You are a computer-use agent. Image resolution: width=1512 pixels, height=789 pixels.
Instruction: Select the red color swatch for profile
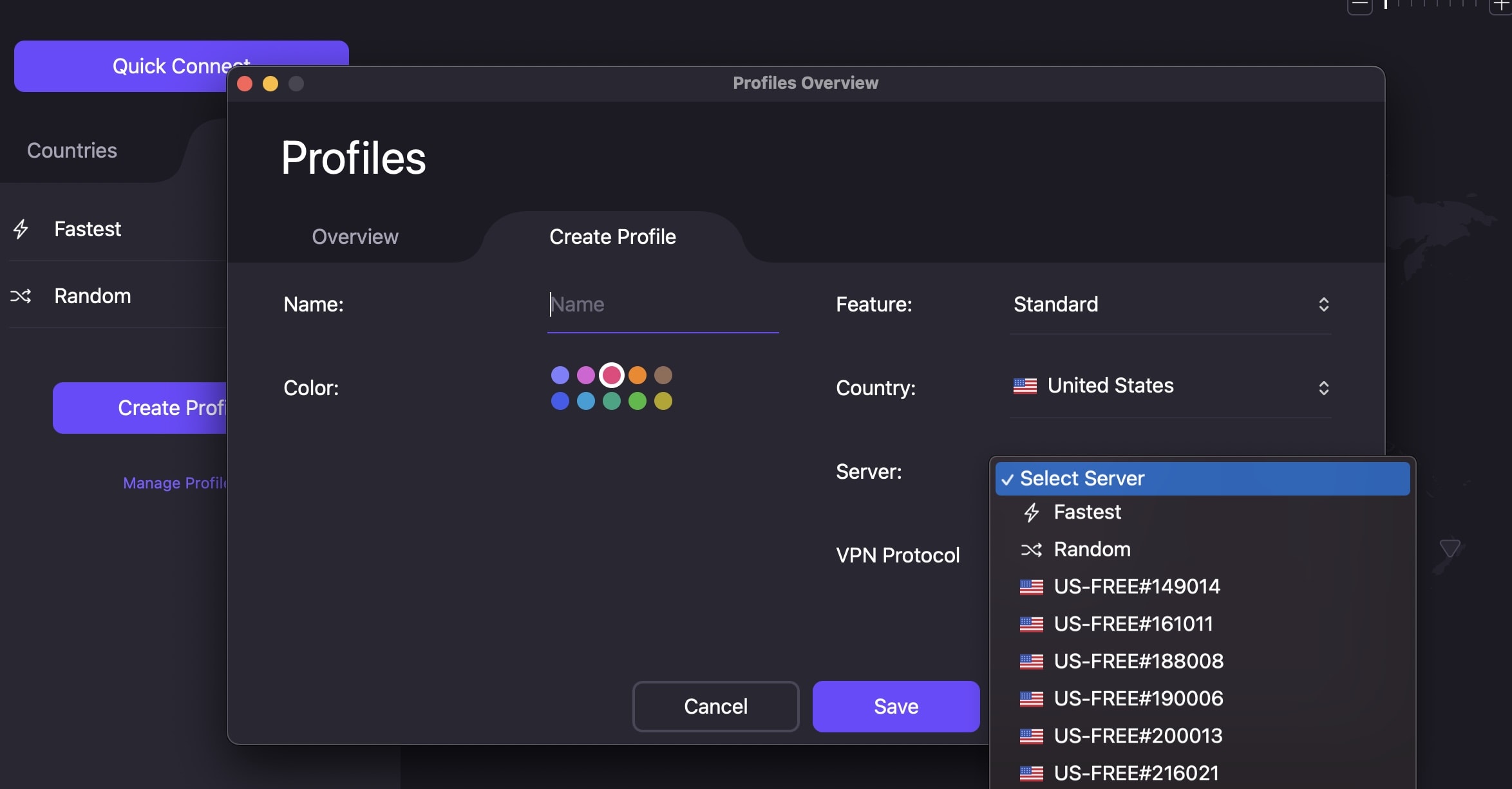coord(611,375)
